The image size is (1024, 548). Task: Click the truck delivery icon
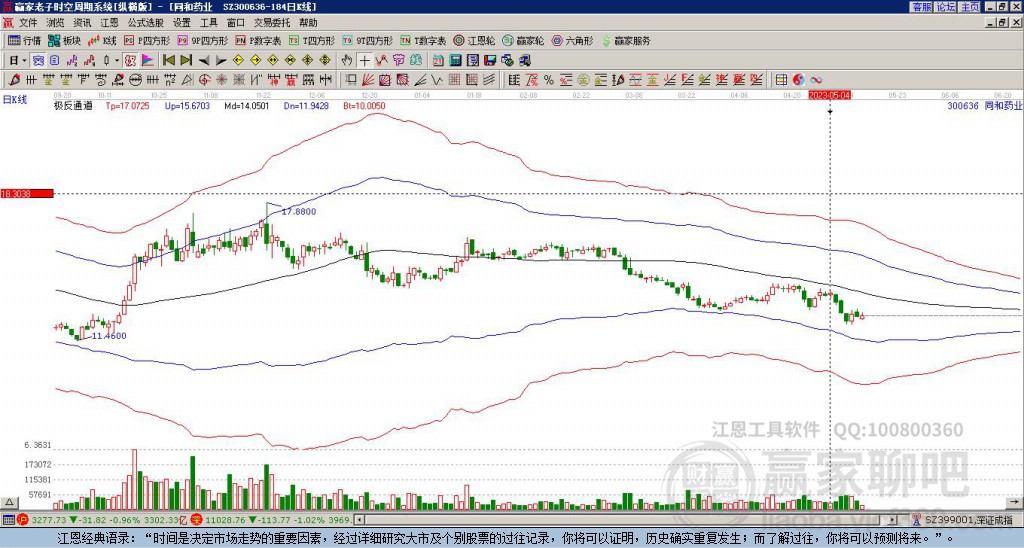524,60
